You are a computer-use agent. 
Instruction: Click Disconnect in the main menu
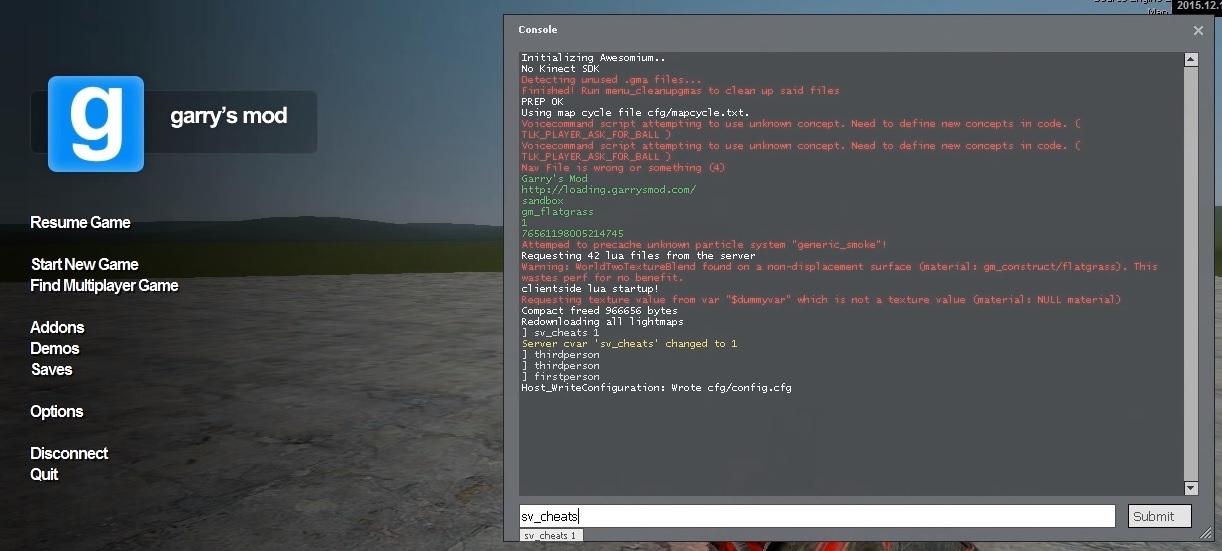[69, 454]
